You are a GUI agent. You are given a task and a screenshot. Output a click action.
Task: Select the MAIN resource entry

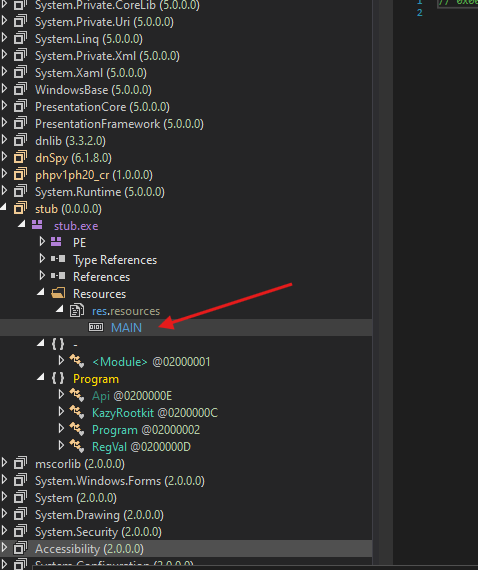tap(126, 328)
